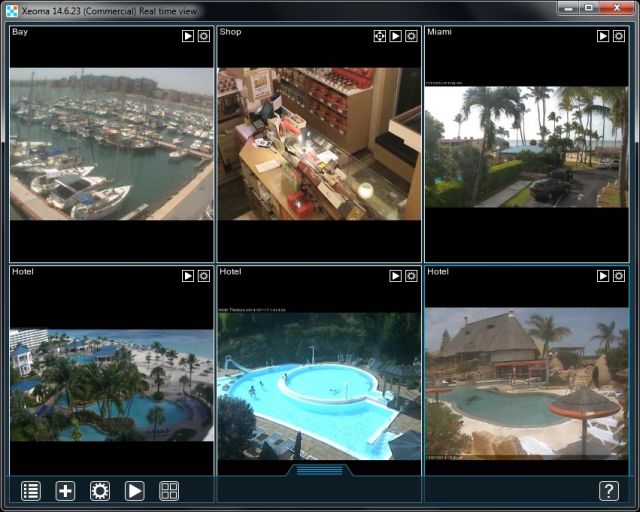Open help question mark button

point(609,491)
